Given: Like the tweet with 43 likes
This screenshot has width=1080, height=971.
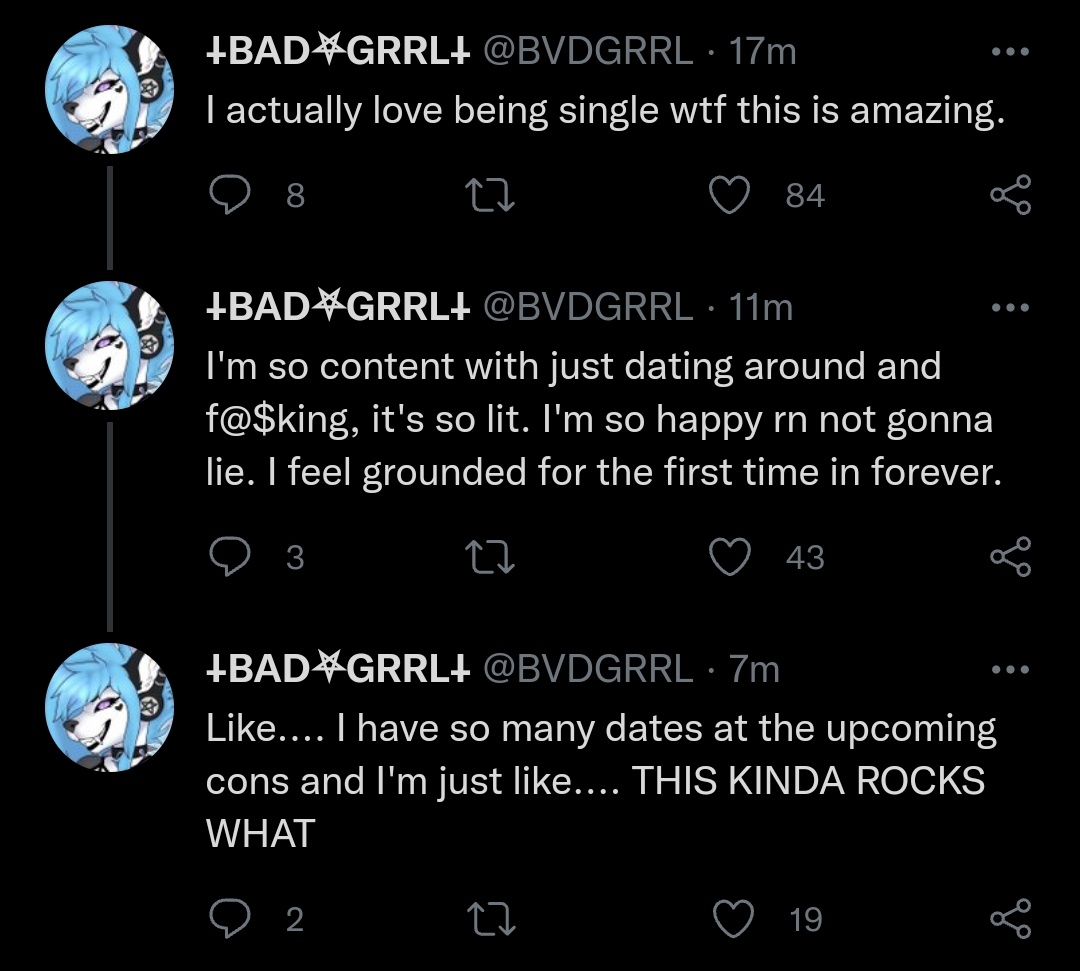Looking at the screenshot, I should point(731,557).
